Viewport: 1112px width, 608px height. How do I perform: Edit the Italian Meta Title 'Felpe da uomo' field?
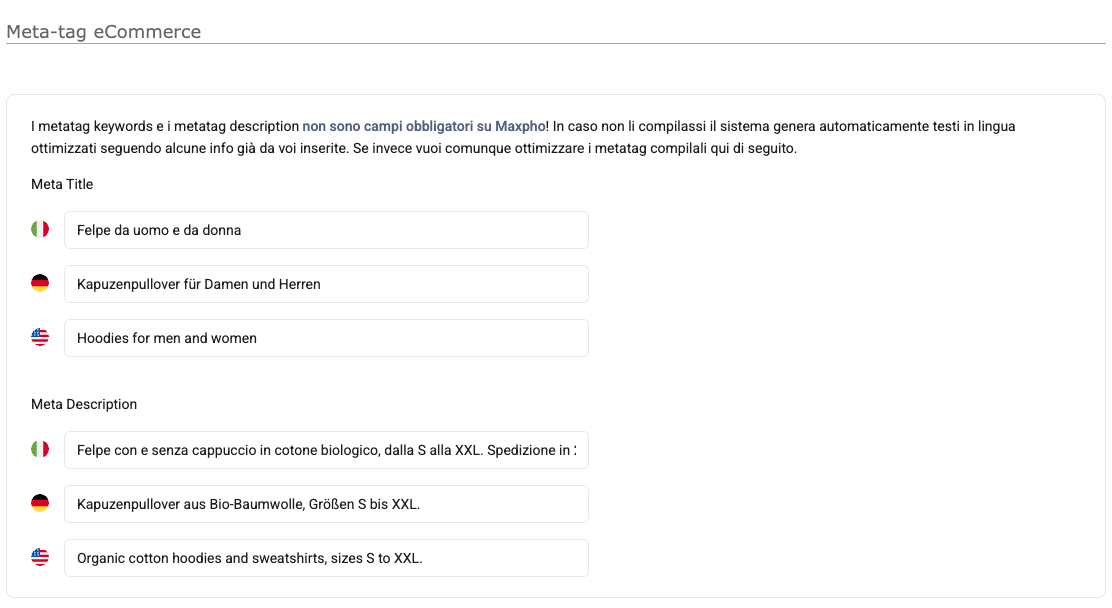pos(326,230)
